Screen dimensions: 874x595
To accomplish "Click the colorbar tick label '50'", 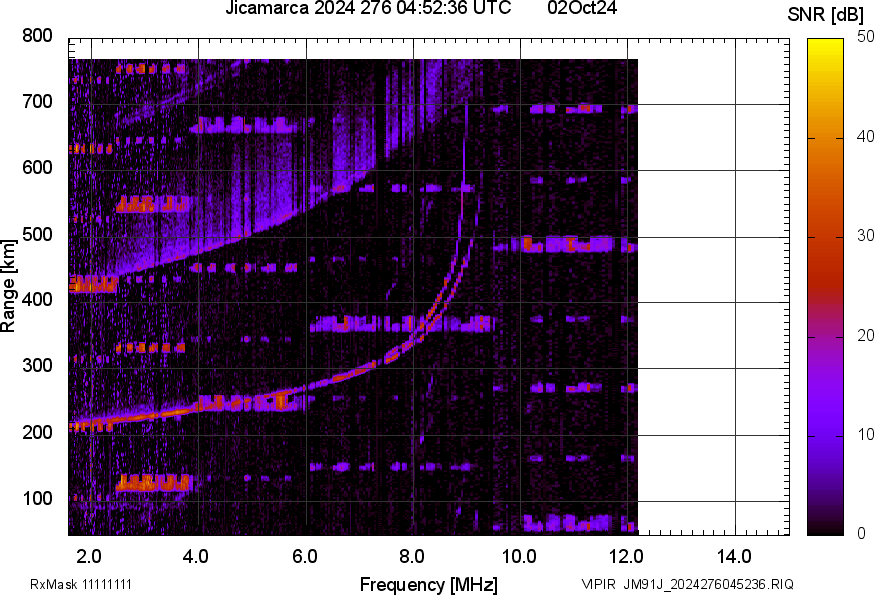I will tap(865, 37).
